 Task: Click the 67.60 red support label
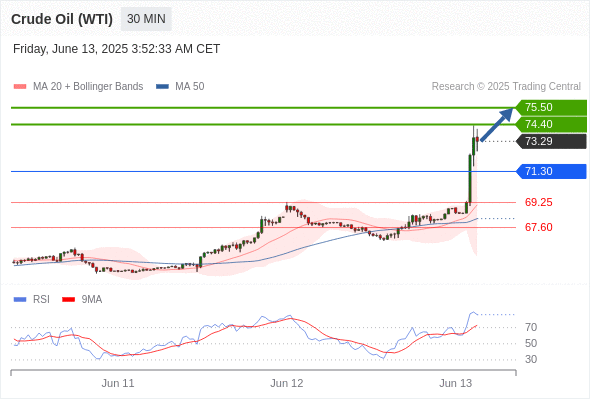pos(538,227)
